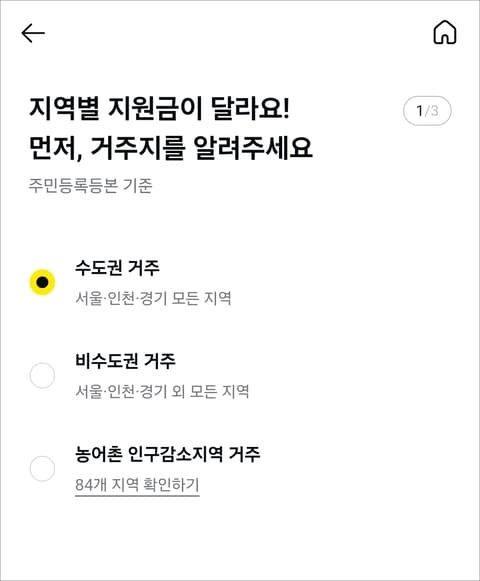Click the 주민등록등본 기준 caption text
This screenshot has height=581, width=480.
90,186
